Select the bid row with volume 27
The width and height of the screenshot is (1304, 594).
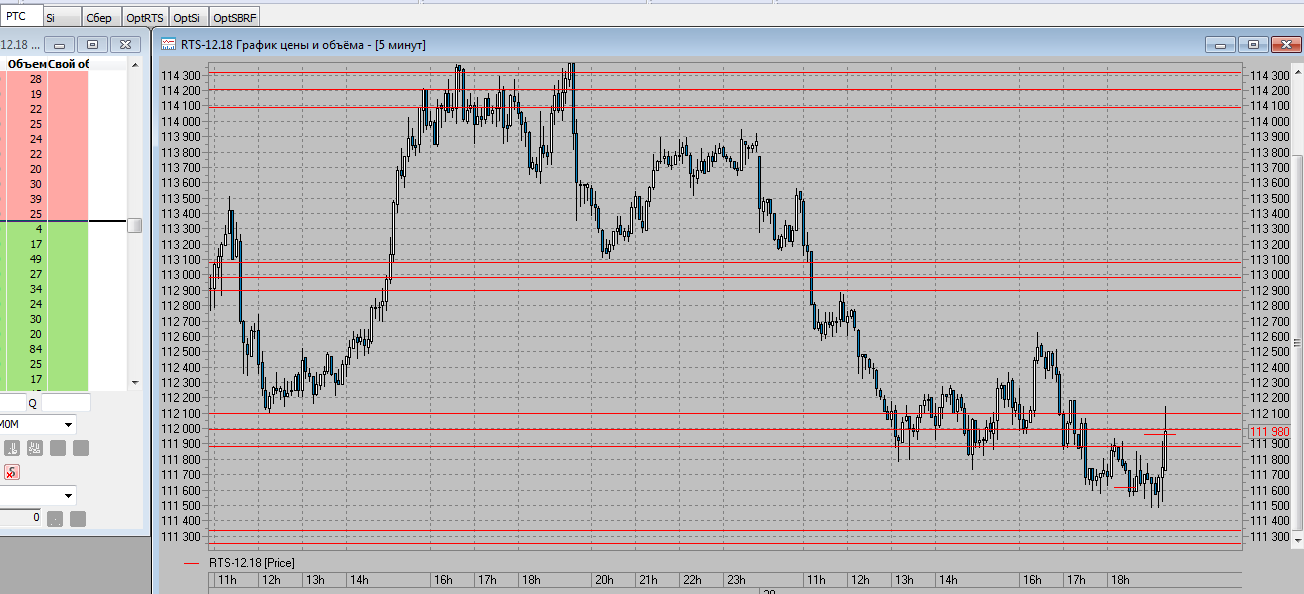45,274
